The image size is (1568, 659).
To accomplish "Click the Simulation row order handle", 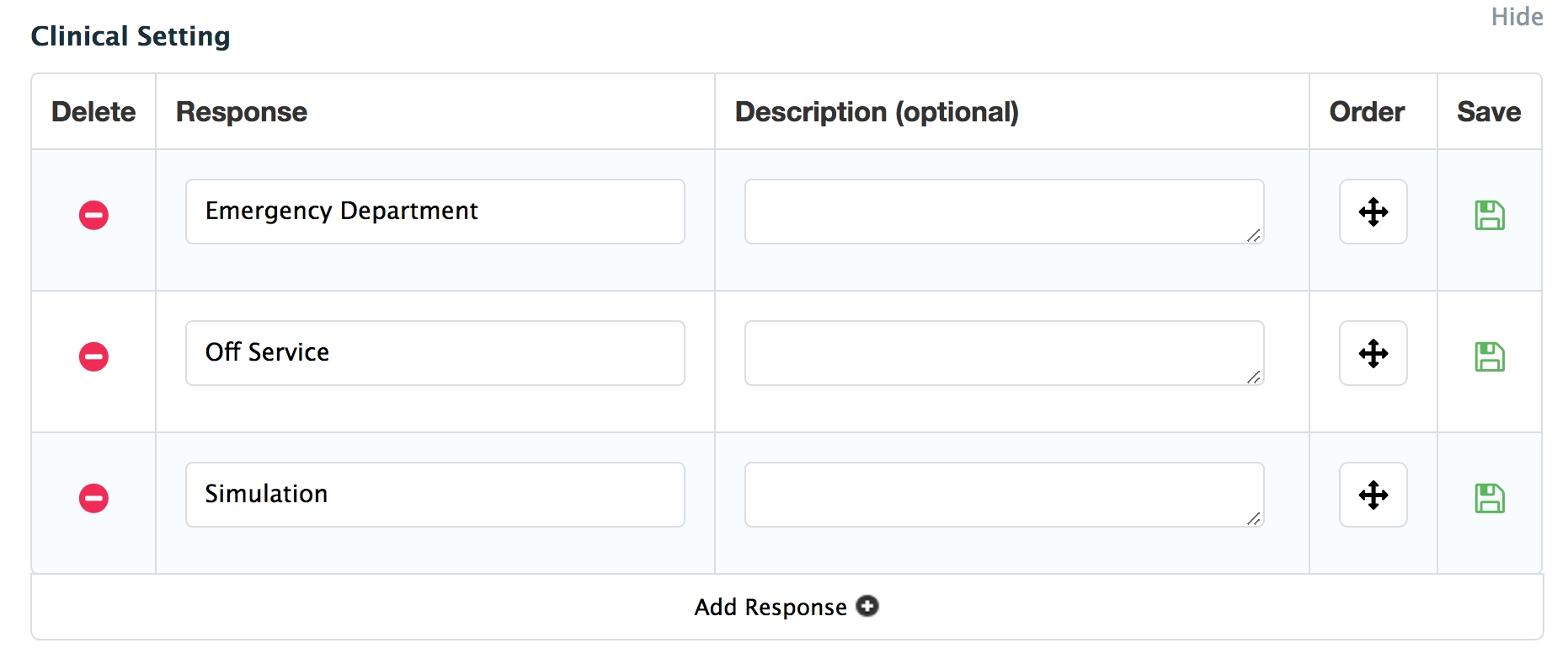I will (x=1373, y=495).
